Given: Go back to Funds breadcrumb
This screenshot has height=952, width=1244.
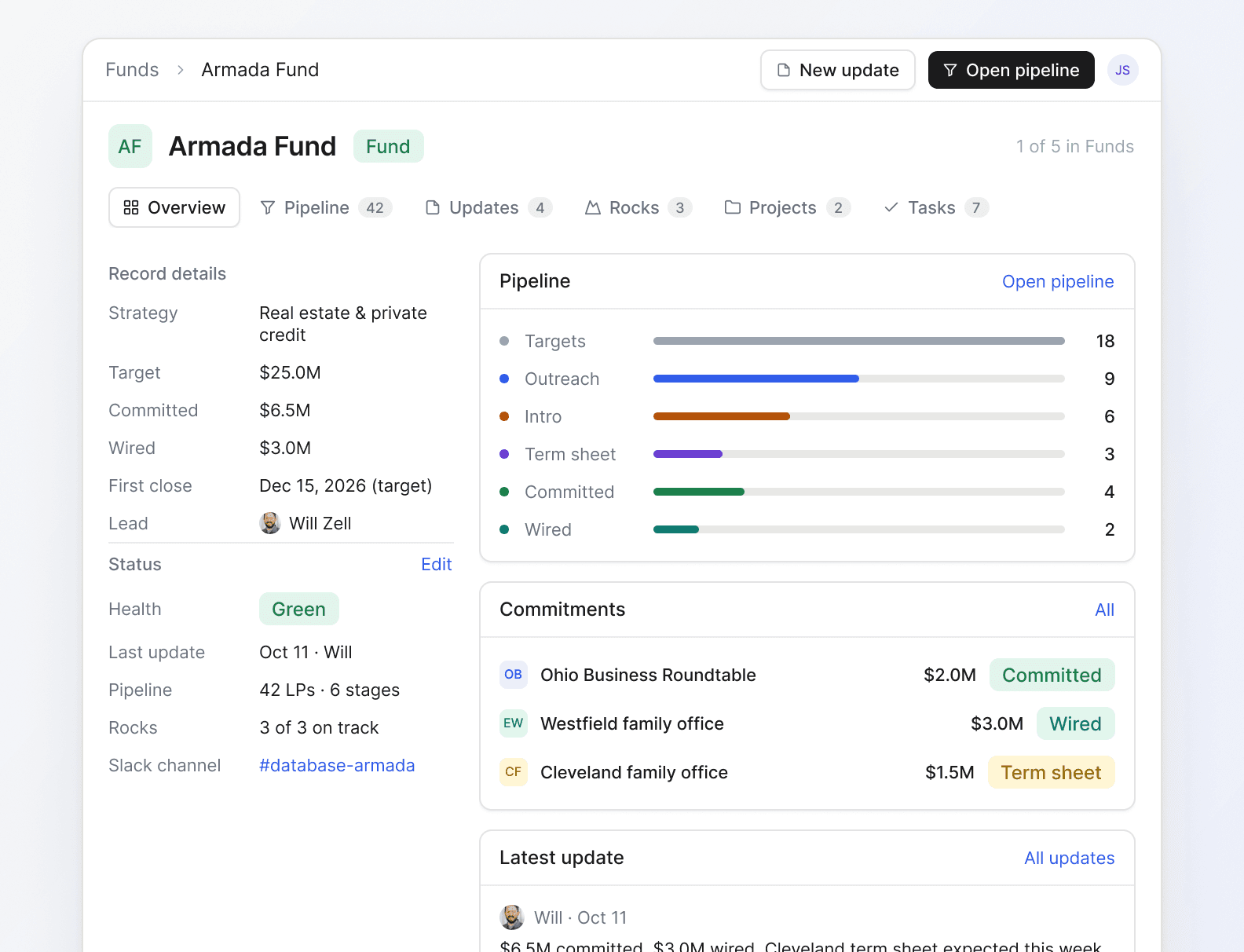Looking at the screenshot, I should [132, 70].
